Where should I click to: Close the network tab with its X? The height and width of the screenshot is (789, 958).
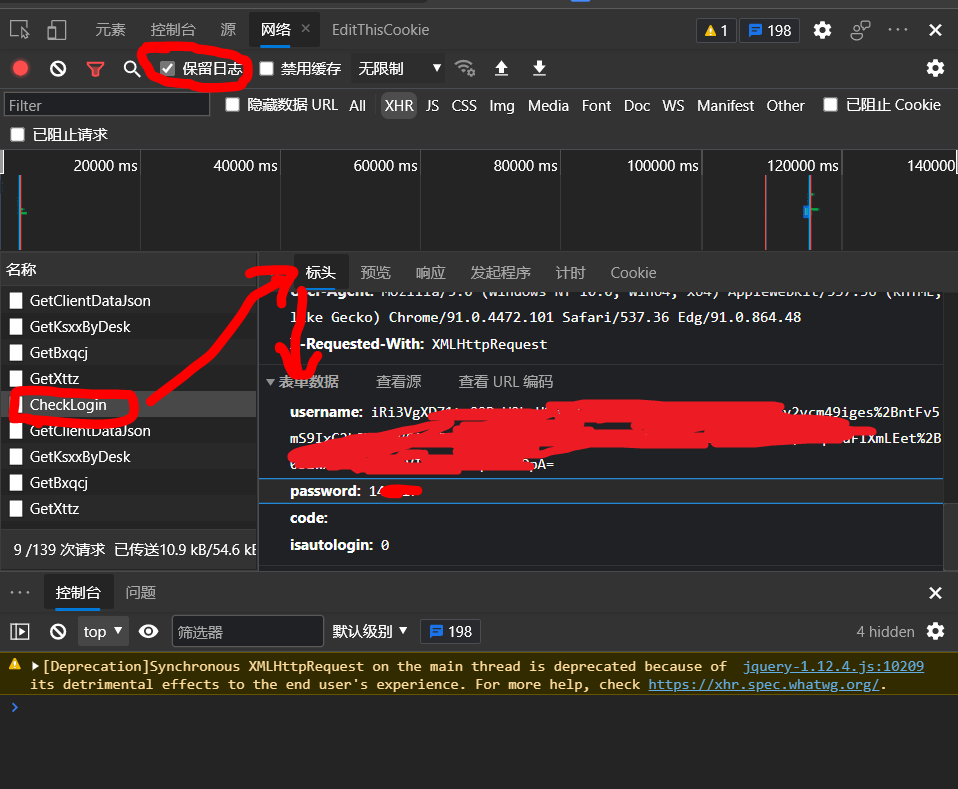coord(305,28)
